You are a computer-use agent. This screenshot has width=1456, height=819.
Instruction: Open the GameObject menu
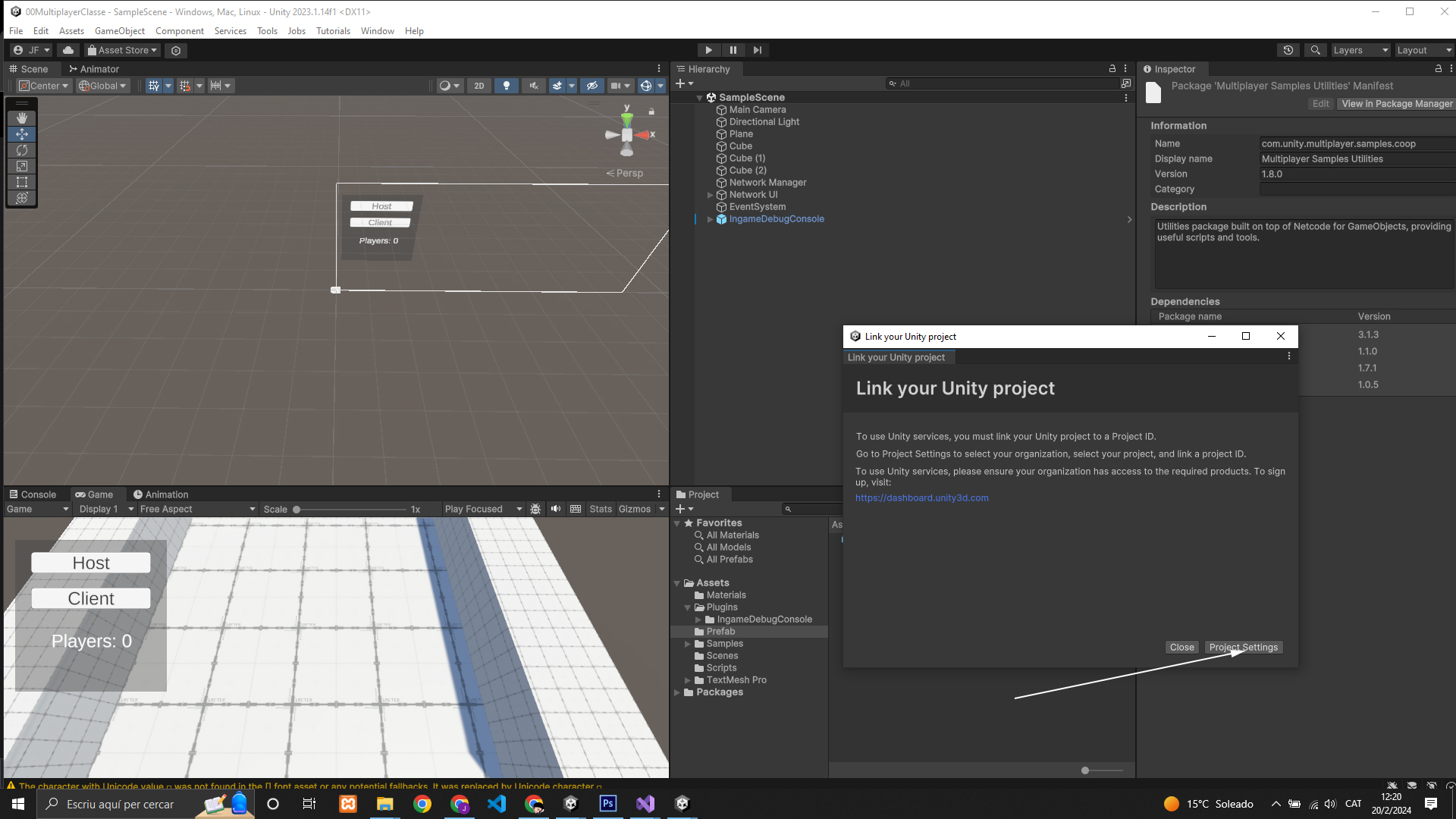pyautogui.click(x=119, y=31)
